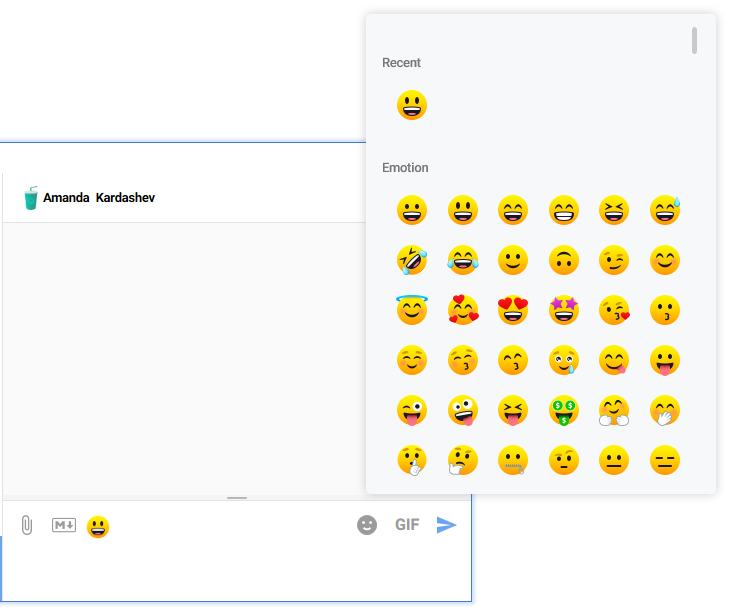Click the paperclip attach file icon
The image size is (736, 613).
coord(27,525)
